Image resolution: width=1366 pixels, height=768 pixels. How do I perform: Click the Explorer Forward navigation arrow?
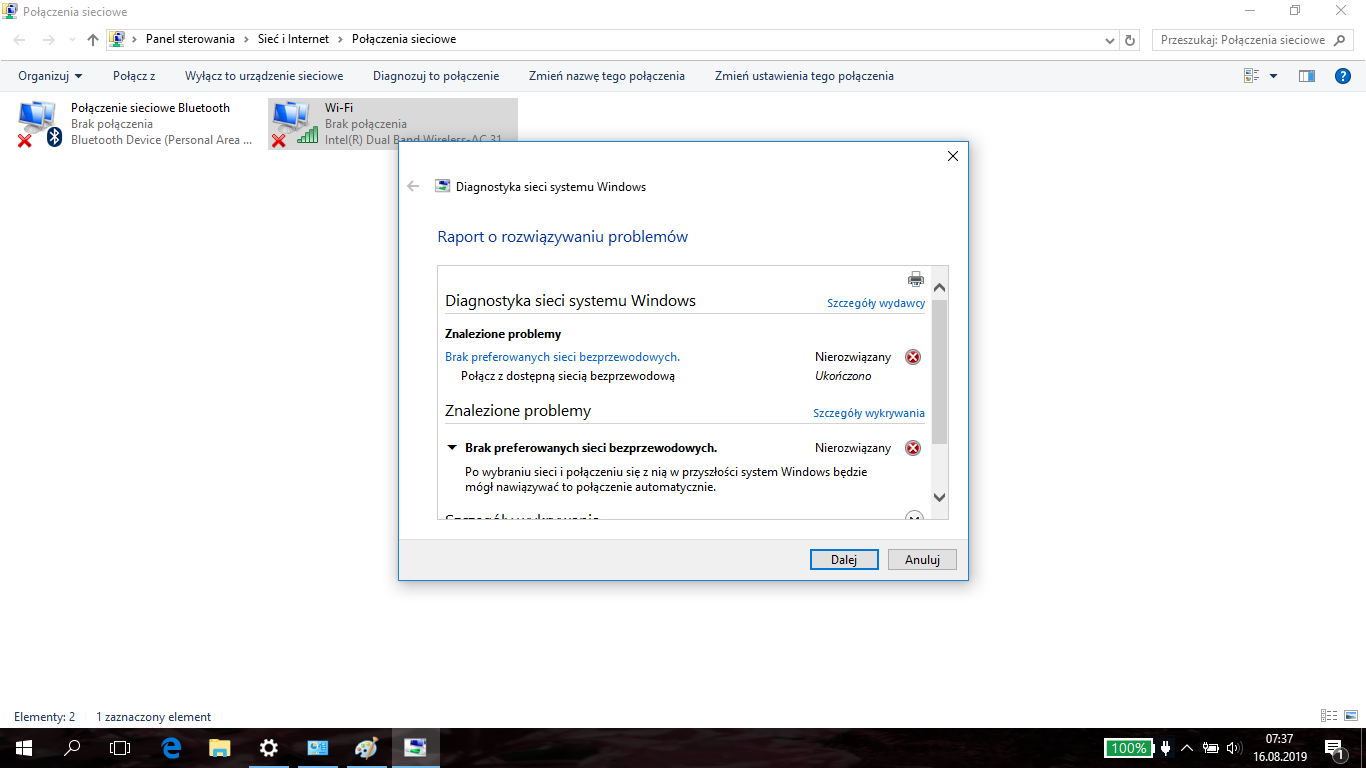point(49,40)
